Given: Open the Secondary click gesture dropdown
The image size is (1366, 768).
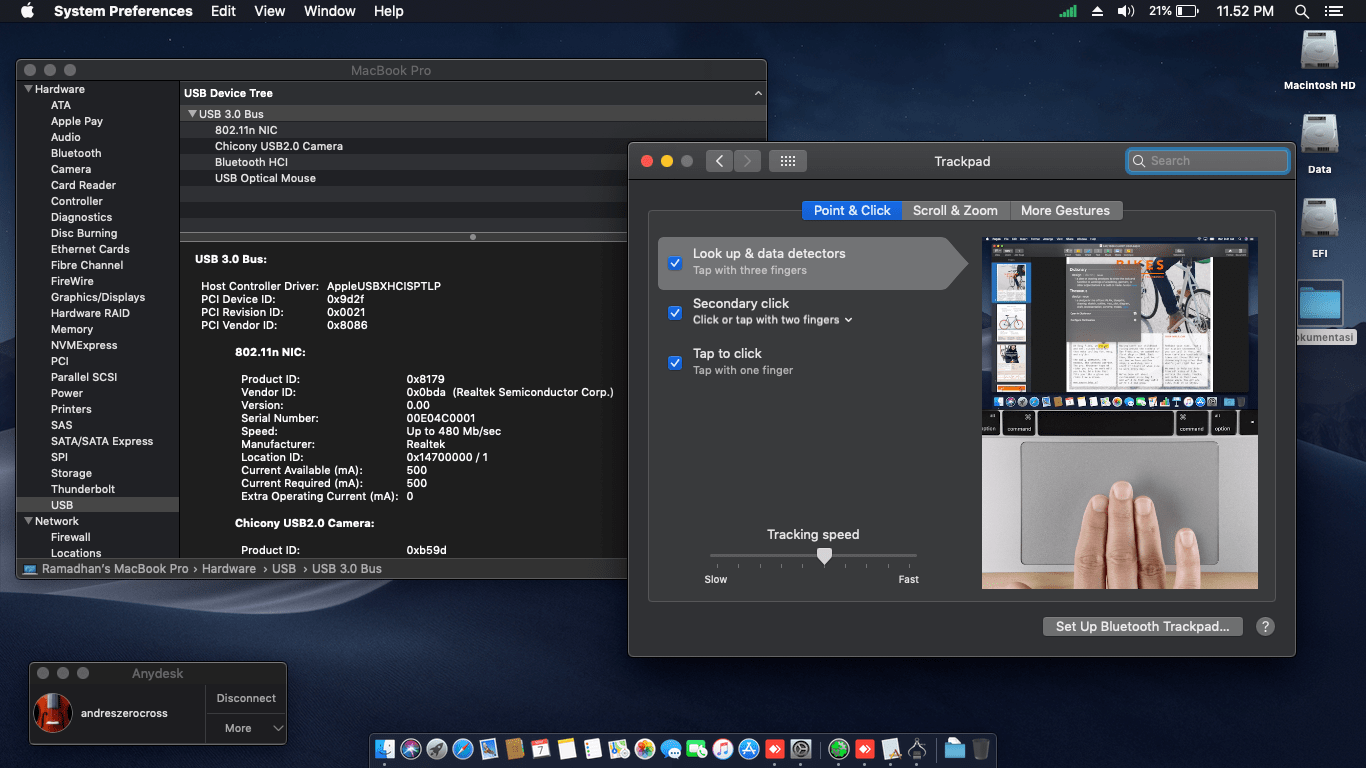Looking at the screenshot, I should click(773, 320).
